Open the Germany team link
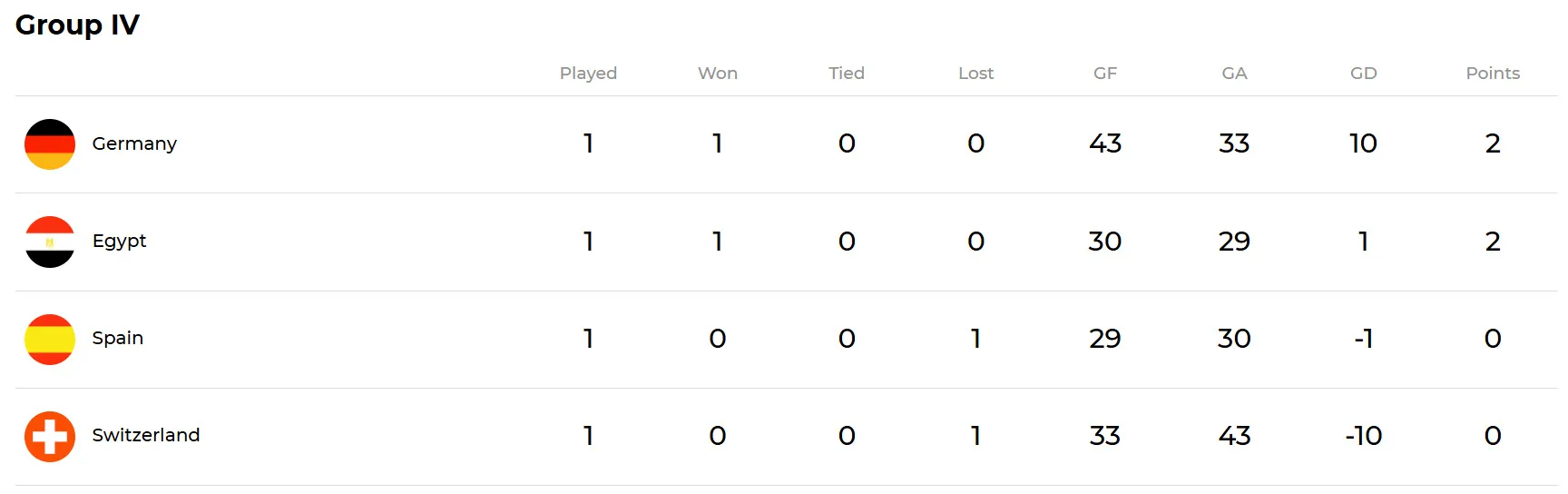The height and width of the screenshot is (494, 1568). [x=134, y=143]
